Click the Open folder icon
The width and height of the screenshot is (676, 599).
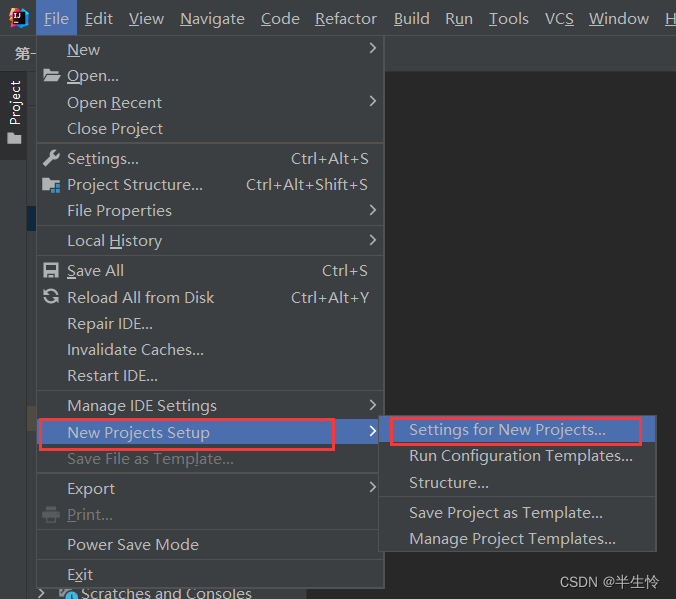[x=51, y=75]
